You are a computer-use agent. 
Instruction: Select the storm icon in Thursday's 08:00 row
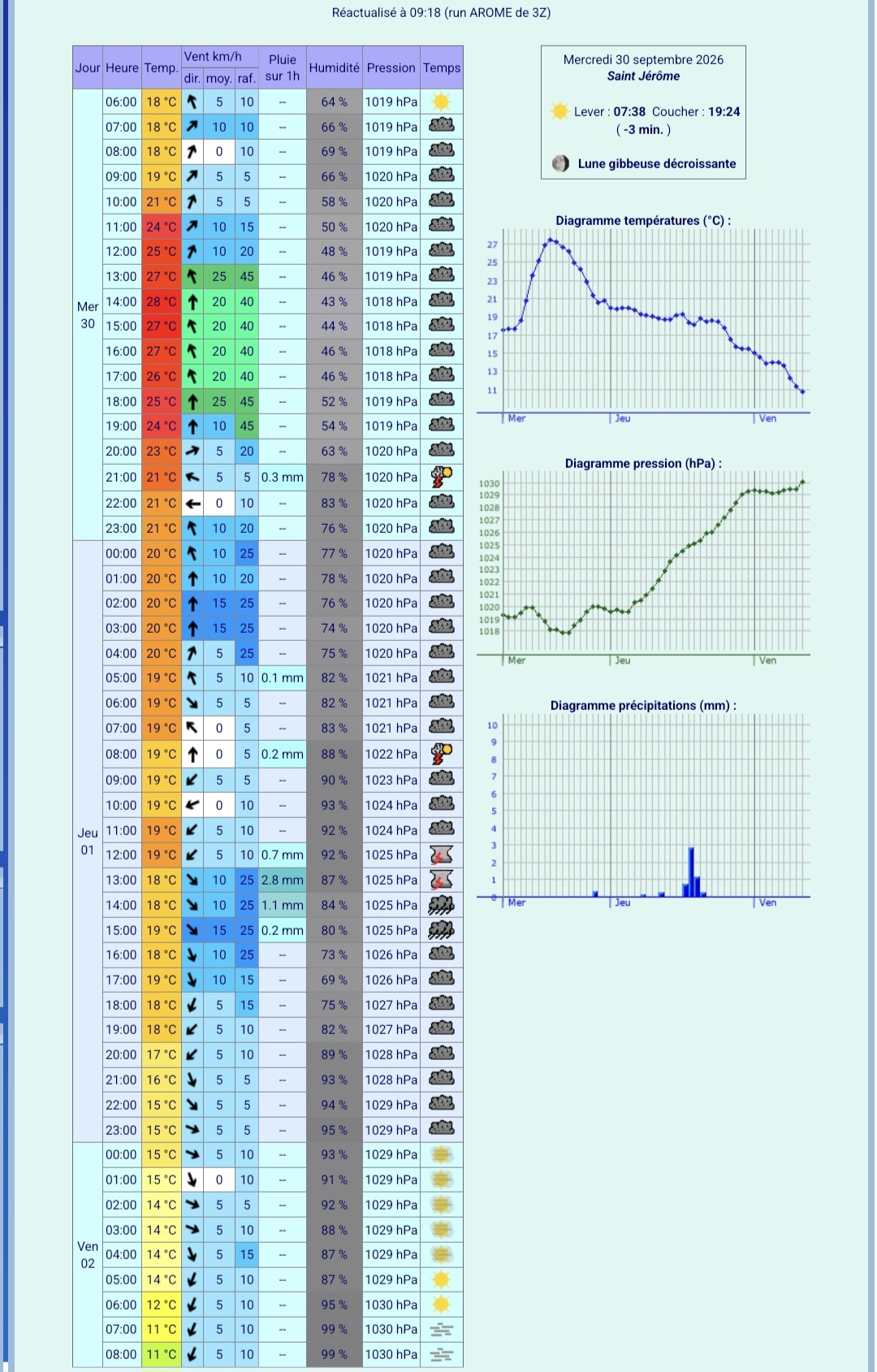coord(441,754)
